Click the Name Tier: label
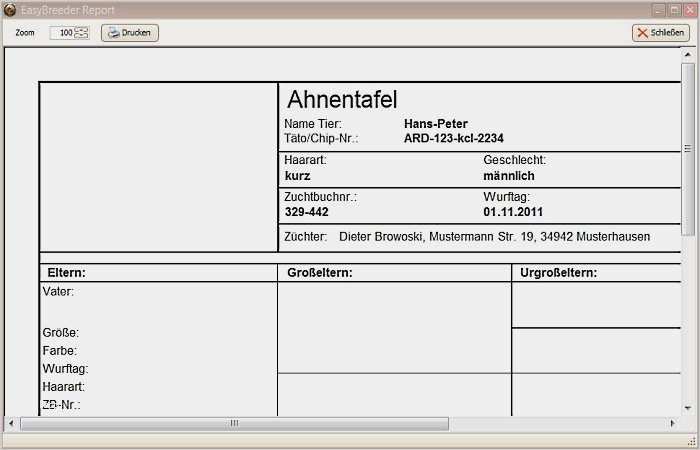The height and width of the screenshot is (450, 700). pyautogui.click(x=313, y=124)
